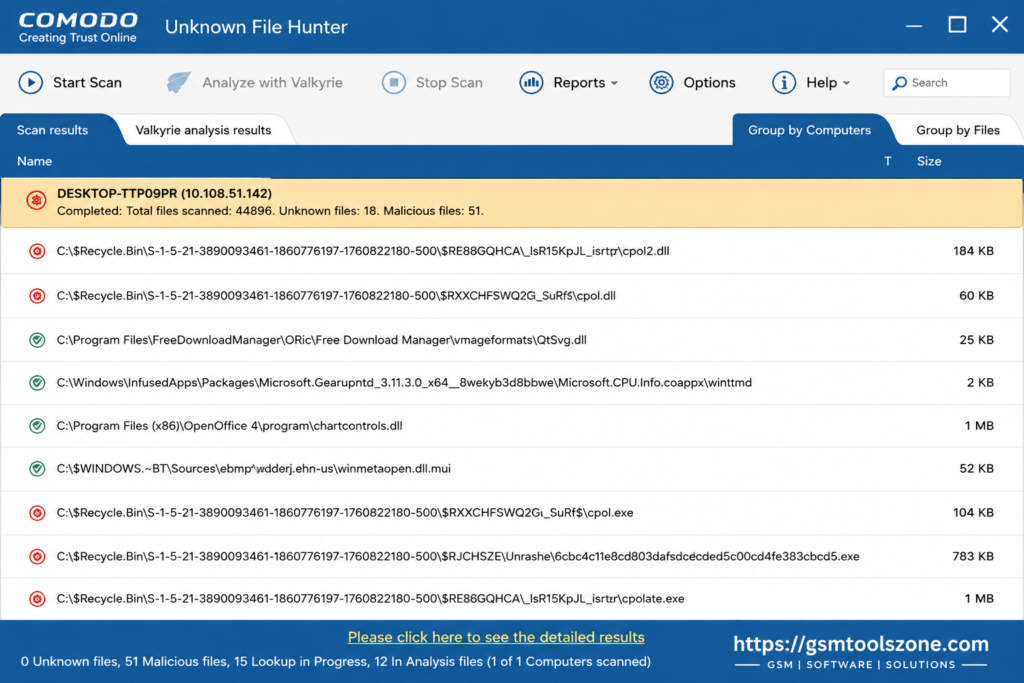Click the Start Scan play icon
This screenshot has height=683, width=1024.
coord(31,82)
